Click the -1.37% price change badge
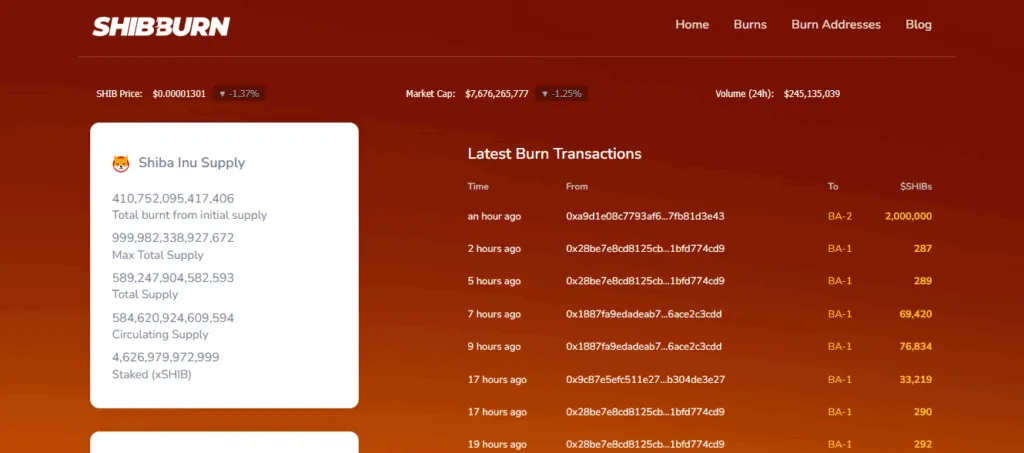This screenshot has width=1024, height=453. click(238, 93)
